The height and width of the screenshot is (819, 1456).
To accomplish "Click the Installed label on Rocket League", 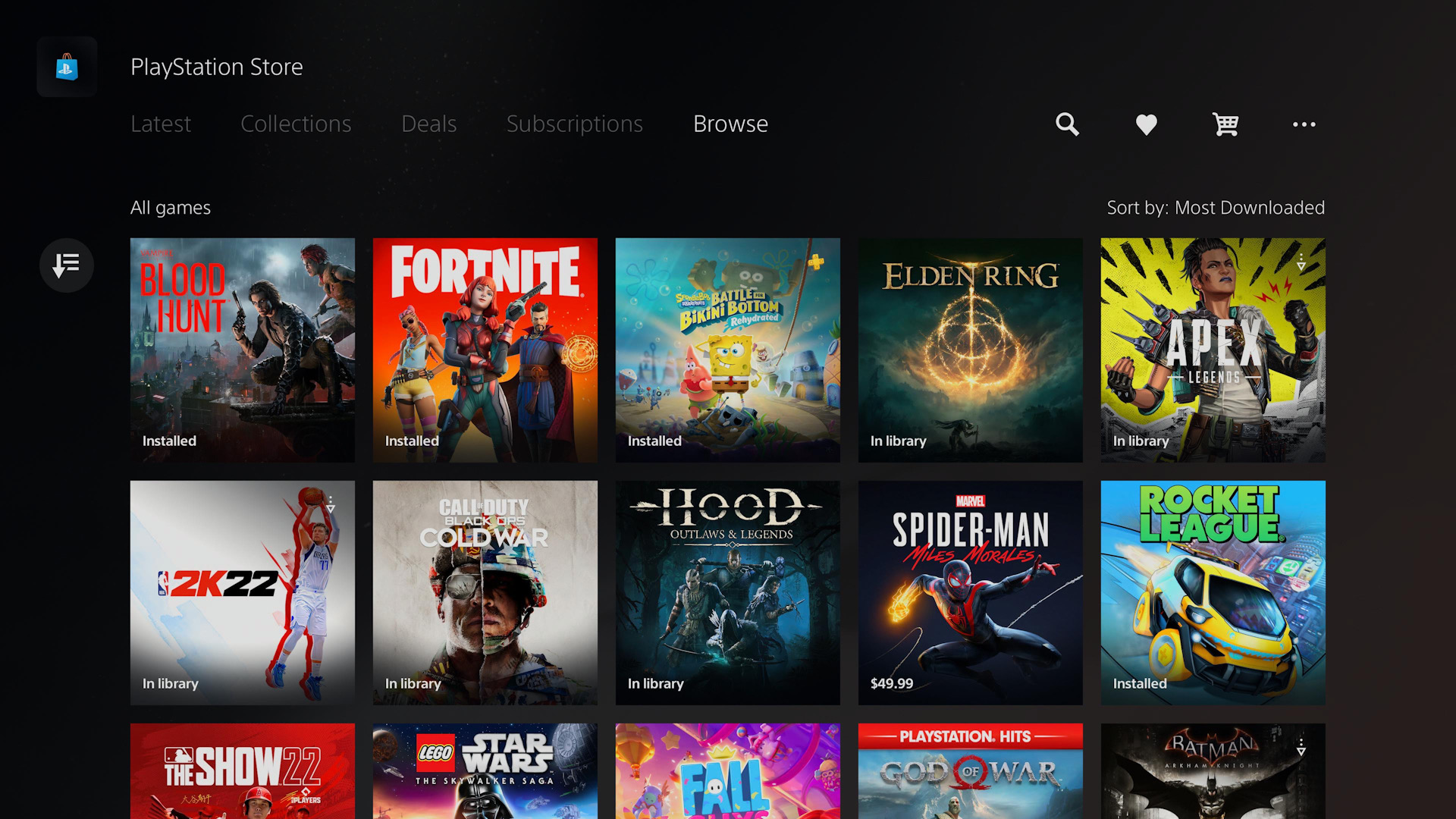I will [1140, 683].
